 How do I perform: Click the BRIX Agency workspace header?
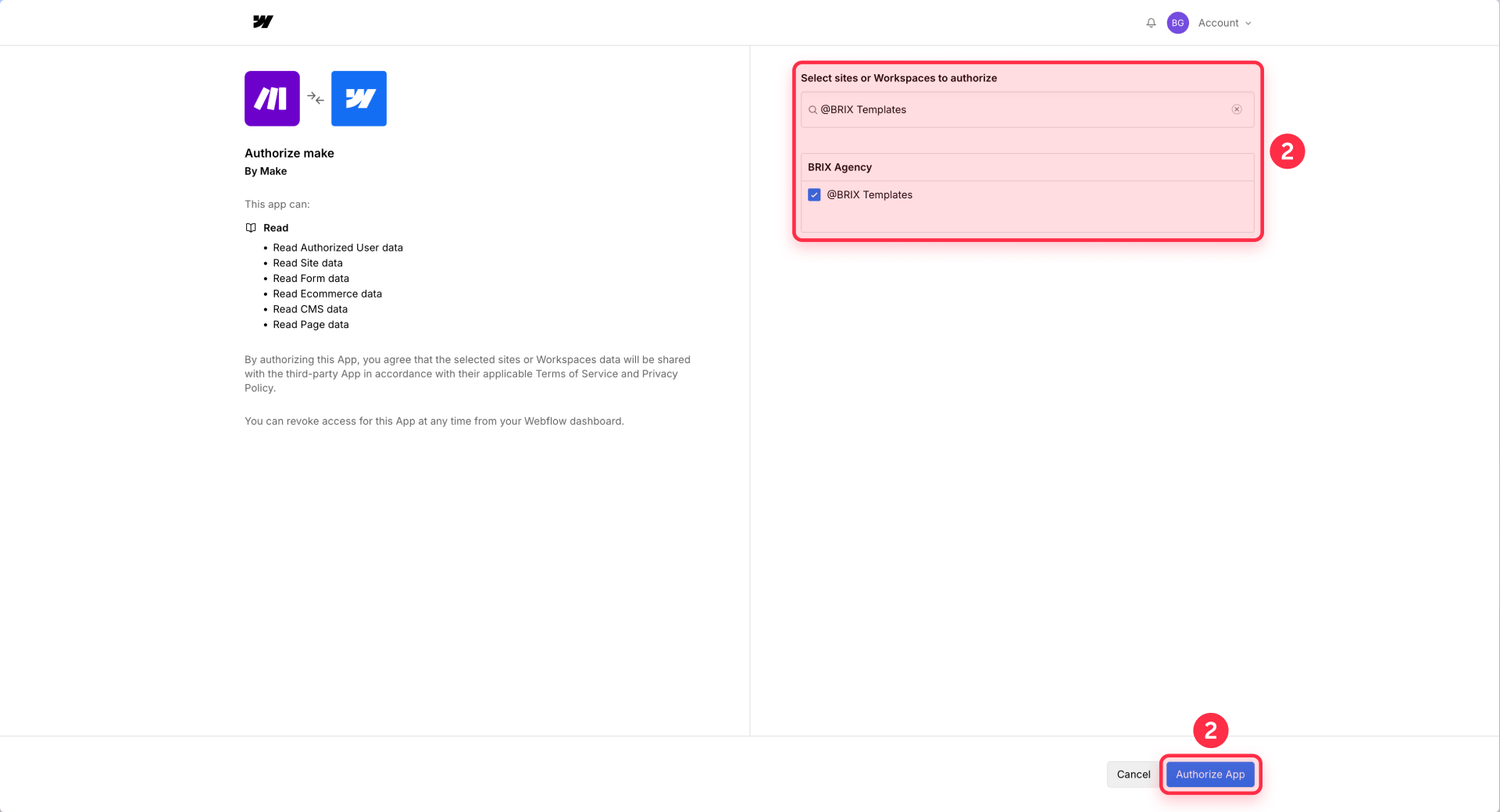click(x=1027, y=167)
